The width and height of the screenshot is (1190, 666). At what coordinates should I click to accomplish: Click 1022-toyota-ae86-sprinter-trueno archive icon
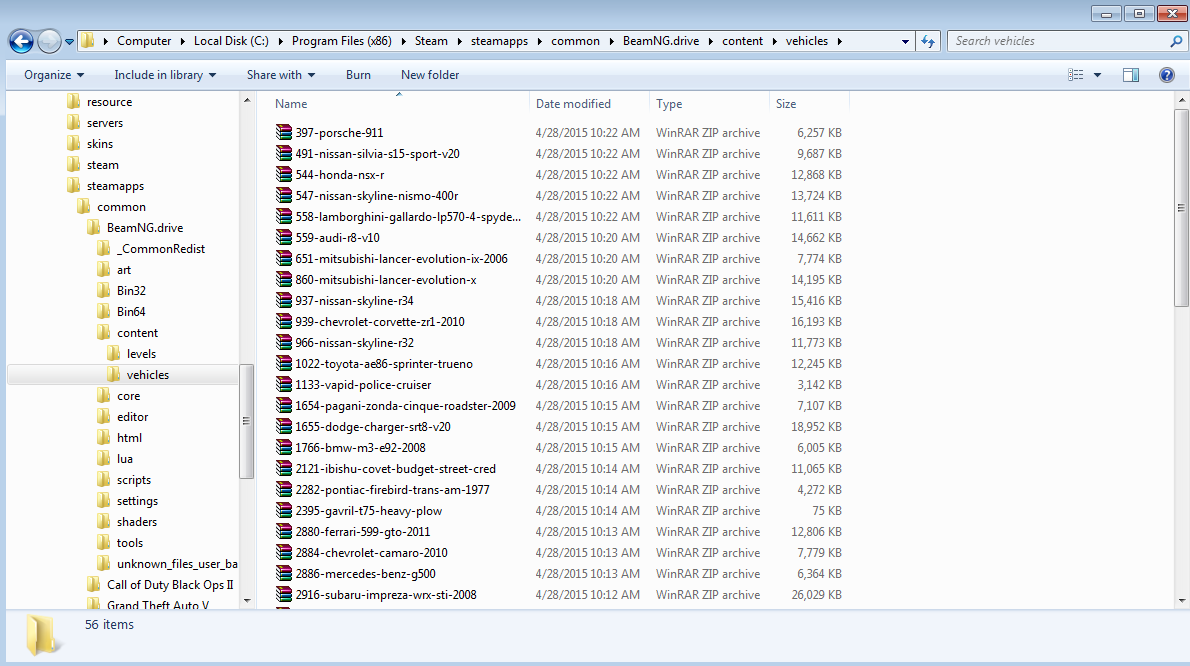point(284,364)
